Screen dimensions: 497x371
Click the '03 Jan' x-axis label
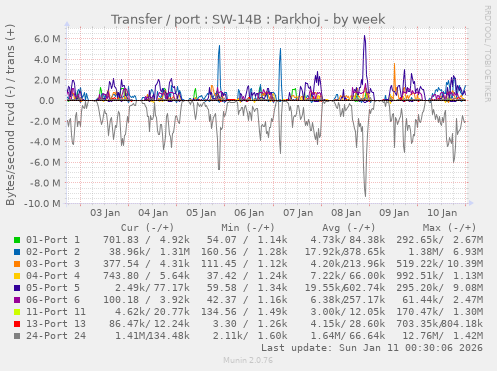105,213
